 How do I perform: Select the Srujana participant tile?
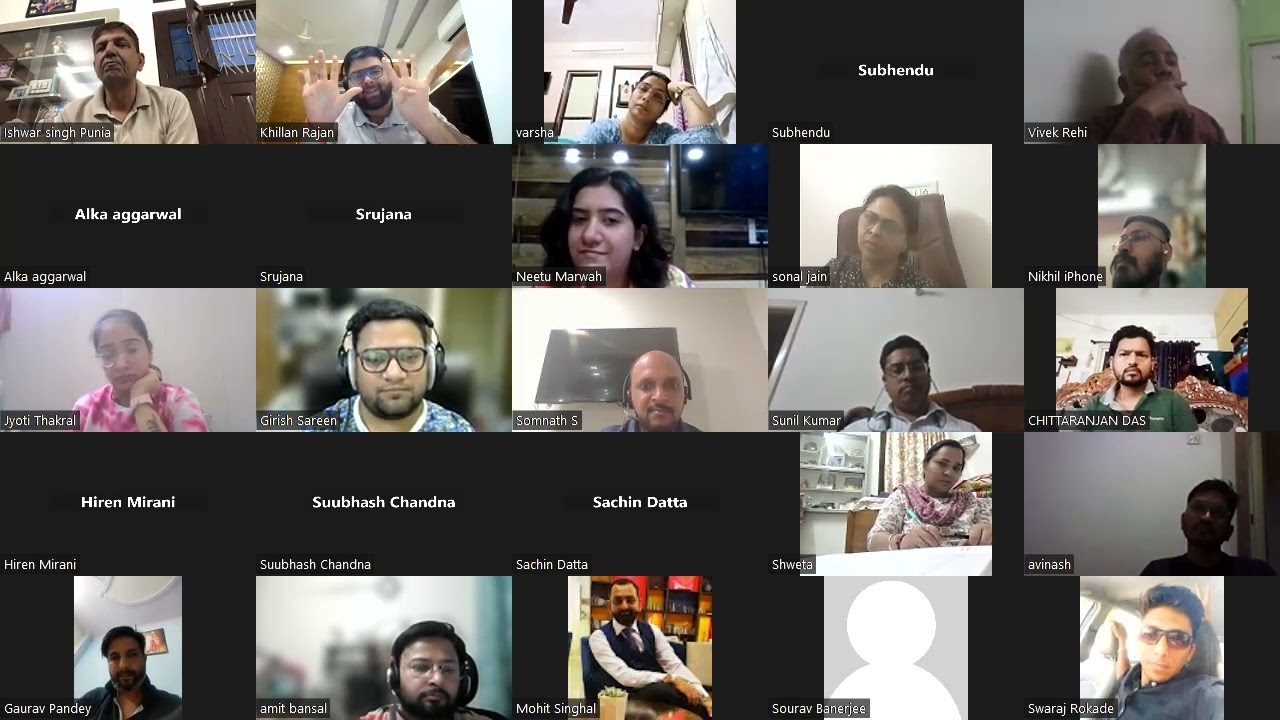(384, 216)
